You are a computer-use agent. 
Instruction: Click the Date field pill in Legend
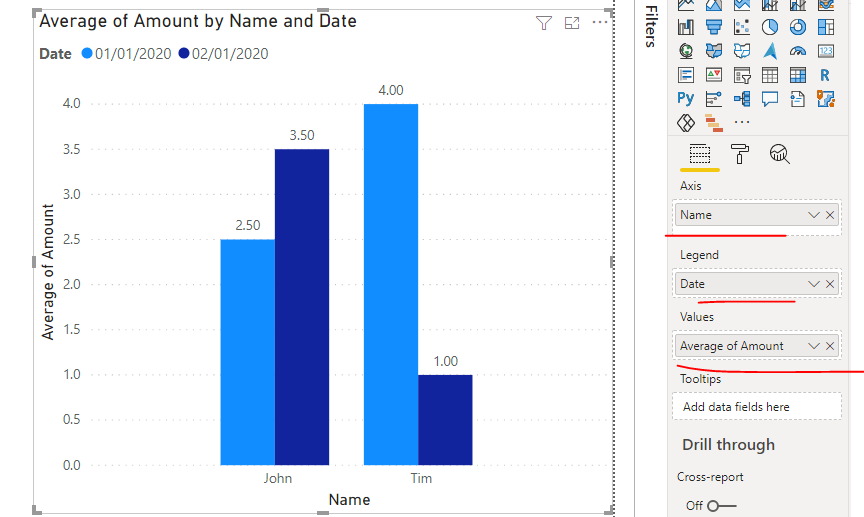tap(757, 284)
